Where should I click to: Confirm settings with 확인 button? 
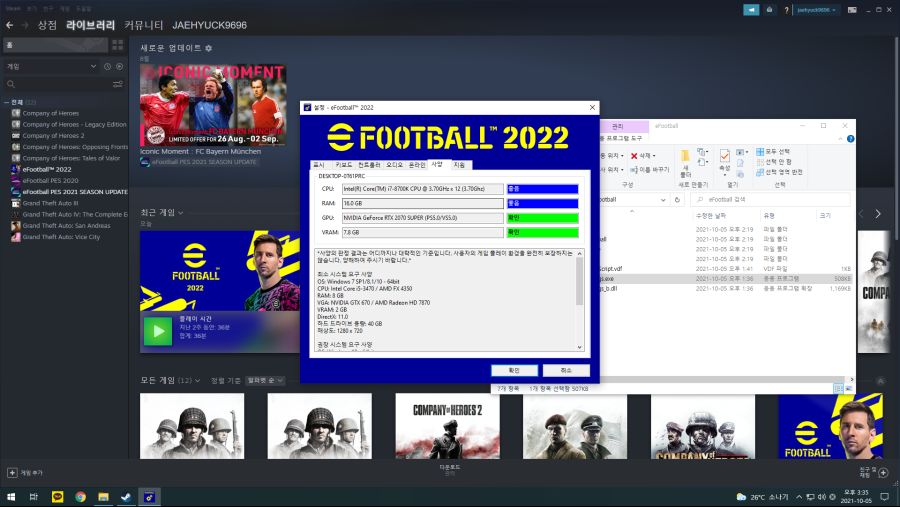coord(514,370)
